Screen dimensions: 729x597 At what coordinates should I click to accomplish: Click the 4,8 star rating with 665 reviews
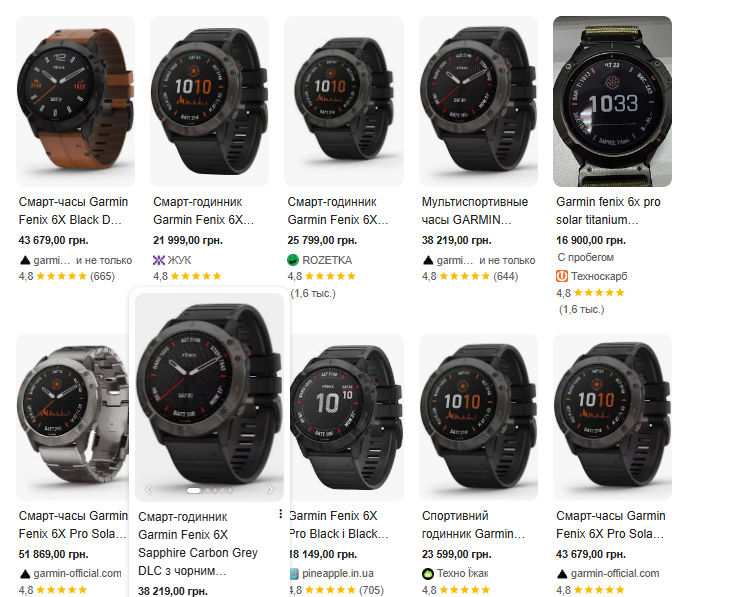pyautogui.click(x=66, y=276)
